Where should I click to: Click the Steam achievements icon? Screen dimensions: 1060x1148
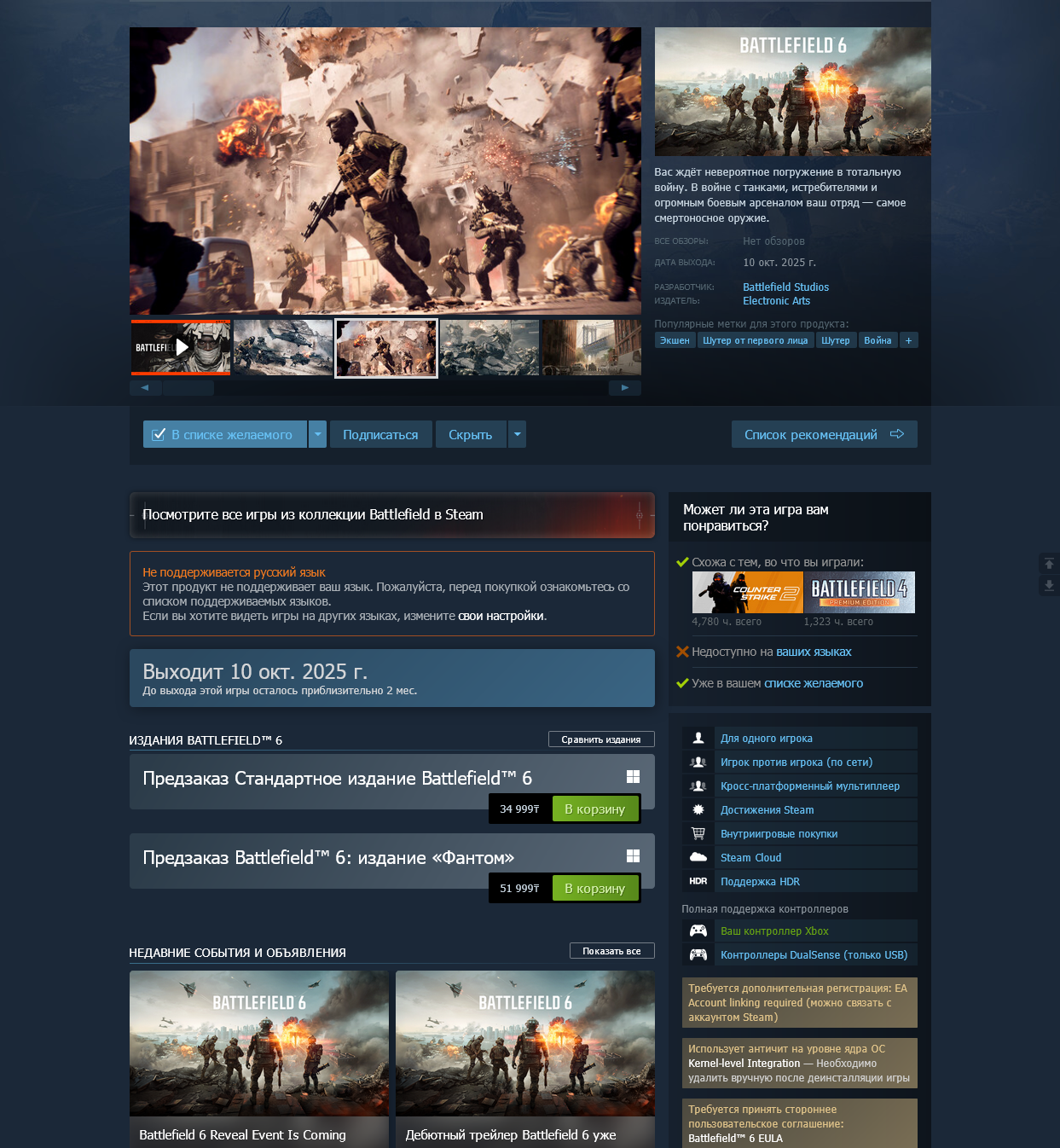[698, 809]
